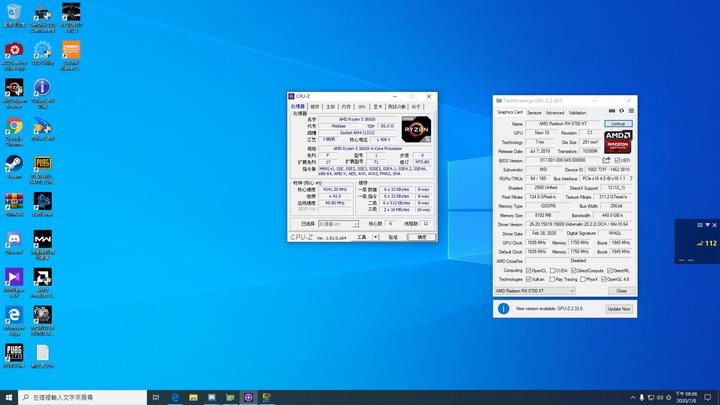Switch to the GPU-Z Sensors tab
The height and width of the screenshot is (405, 720).
[x=534, y=112]
